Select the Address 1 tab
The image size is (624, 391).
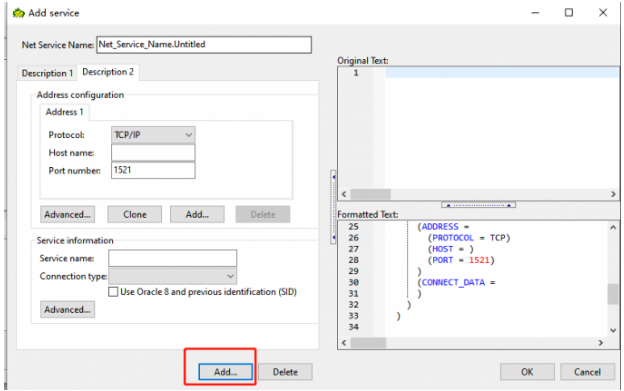(64, 112)
